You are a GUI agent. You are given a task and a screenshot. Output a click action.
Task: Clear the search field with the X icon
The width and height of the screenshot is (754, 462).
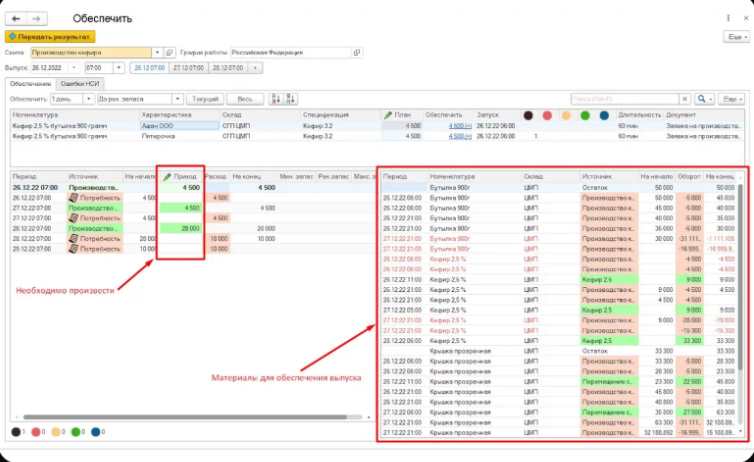(x=684, y=99)
